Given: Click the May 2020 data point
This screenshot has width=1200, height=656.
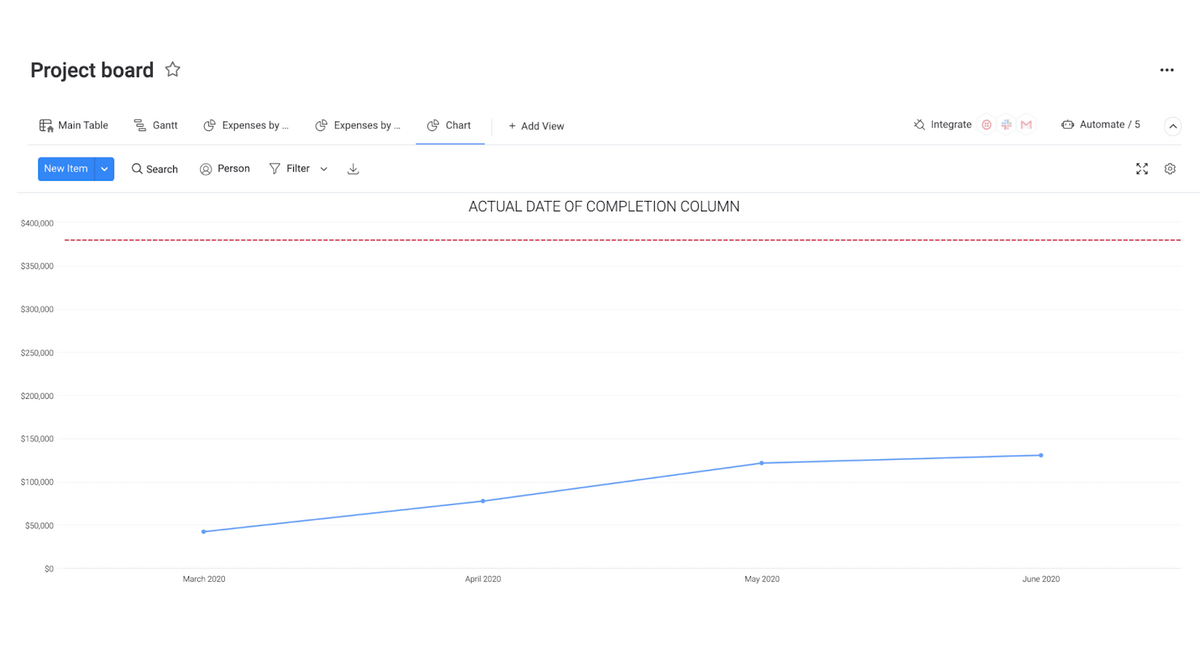Looking at the screenshot, I should coord(762,463).
